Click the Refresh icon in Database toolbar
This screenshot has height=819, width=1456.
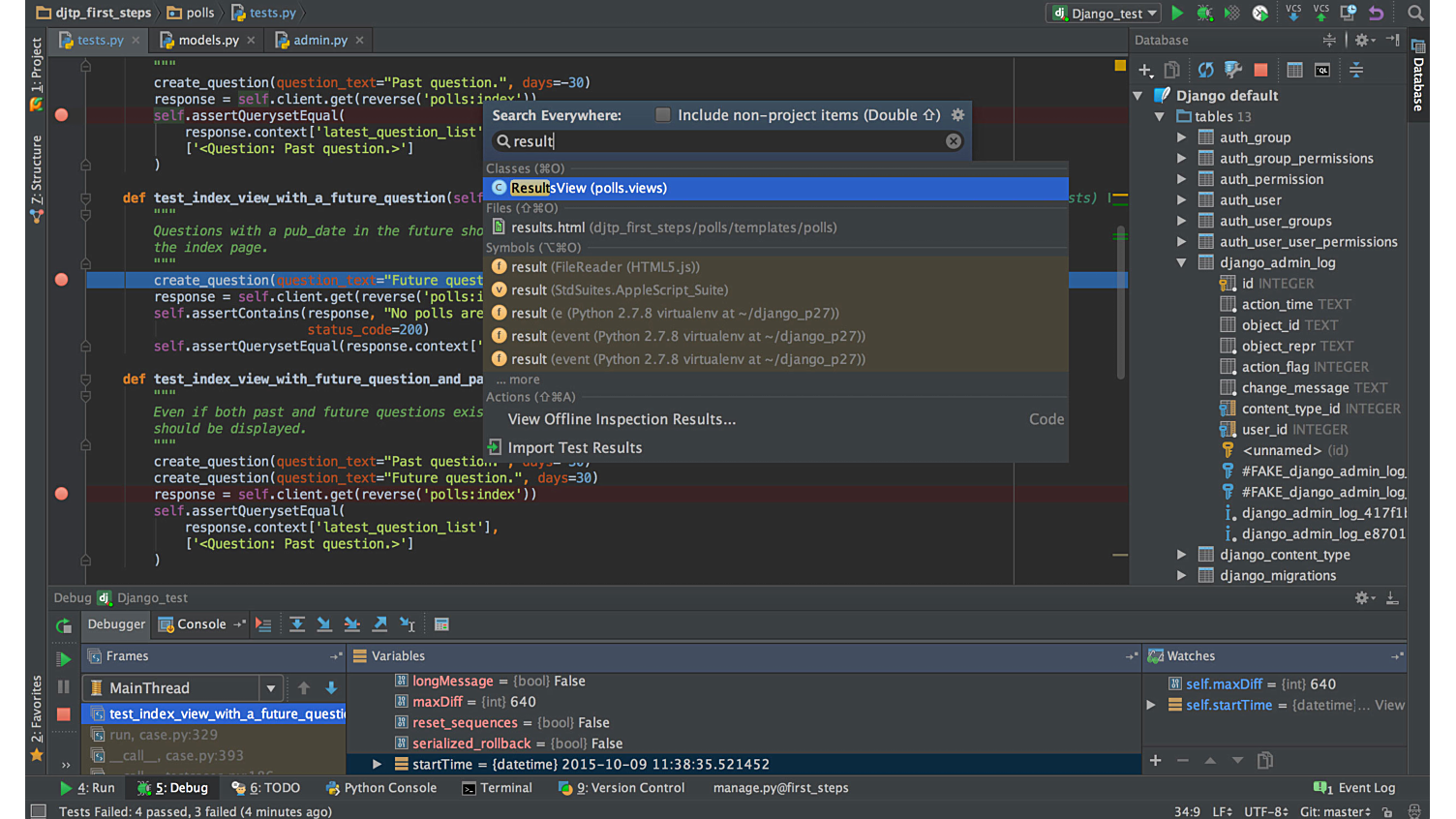coord(1205,70)
